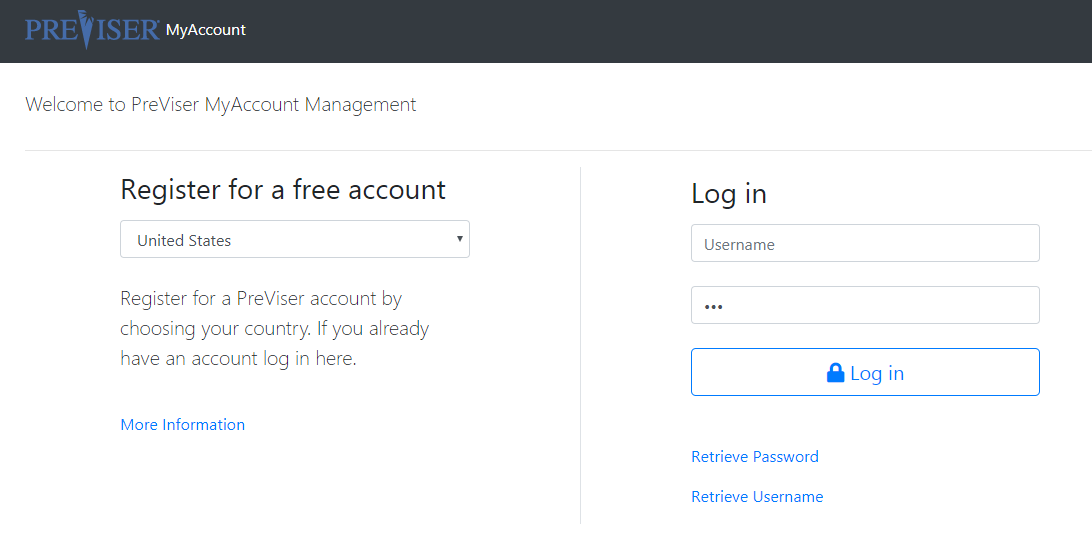This screenshot has height=552, width=1092.
Task: Click the tooth-shaped V emblem in logo
Action: (x=86, y=29)
